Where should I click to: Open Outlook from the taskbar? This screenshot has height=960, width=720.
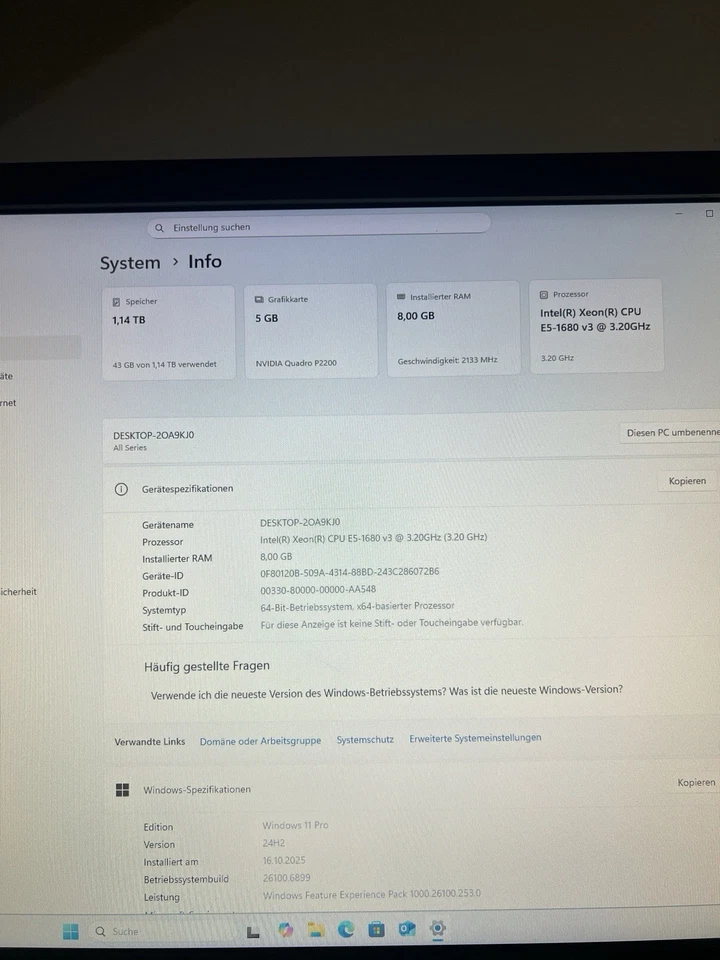[x=407, y=929]
